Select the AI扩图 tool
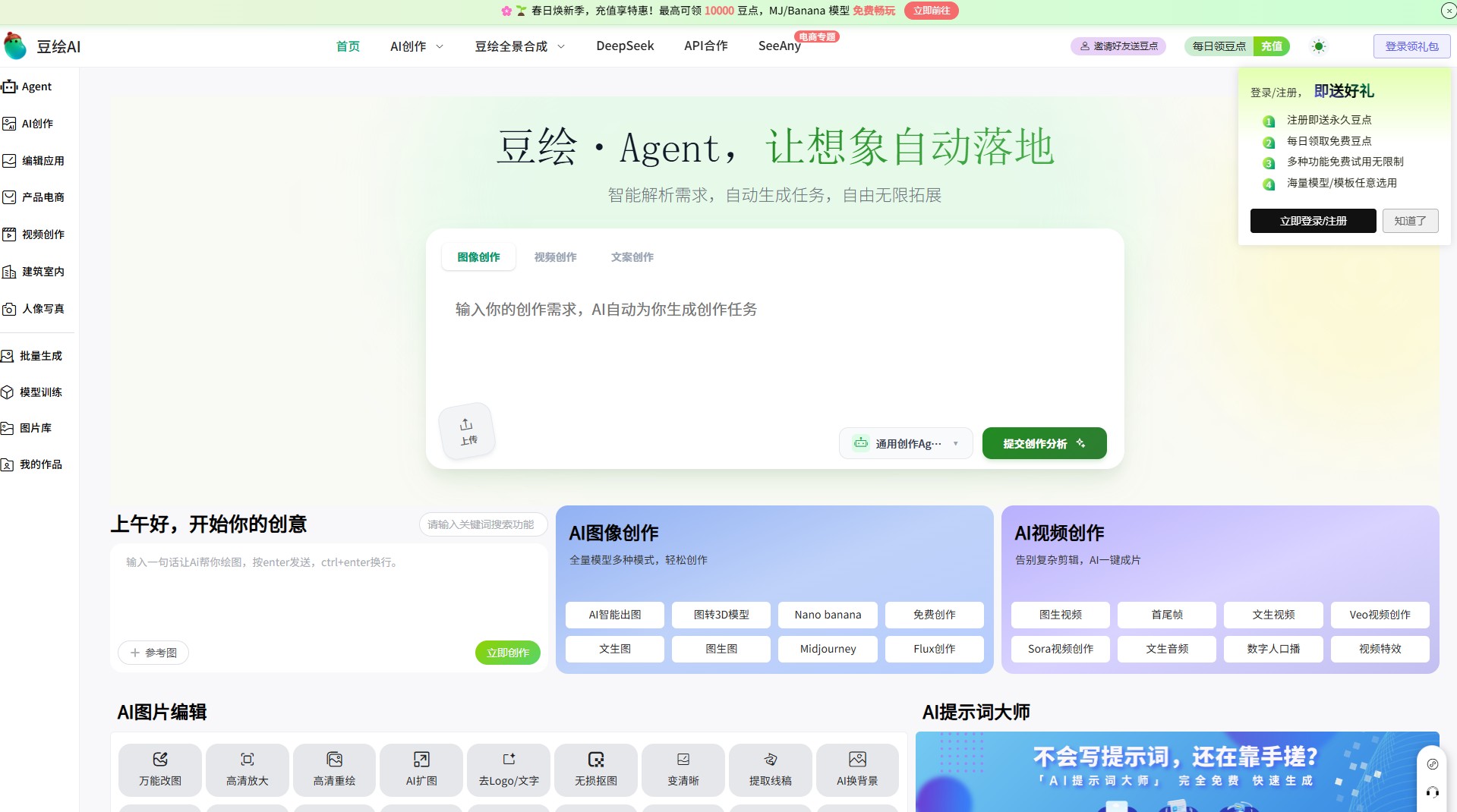1457x812 pixels. point(421,770)
